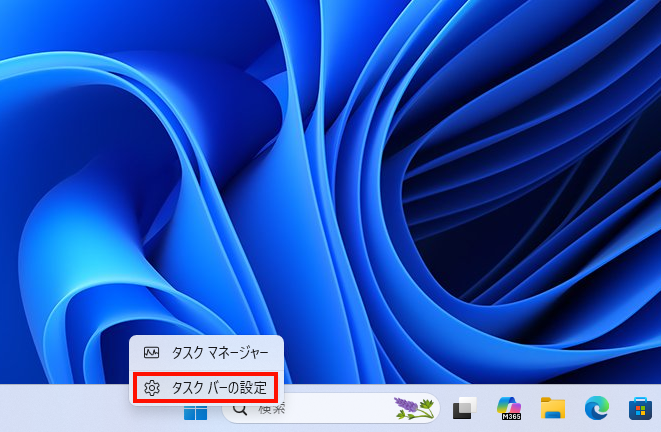The height and width of the screenshot is (432, 661).
Task: Launch Microsoft 365 Copilot app
Action: click(509, 408)
